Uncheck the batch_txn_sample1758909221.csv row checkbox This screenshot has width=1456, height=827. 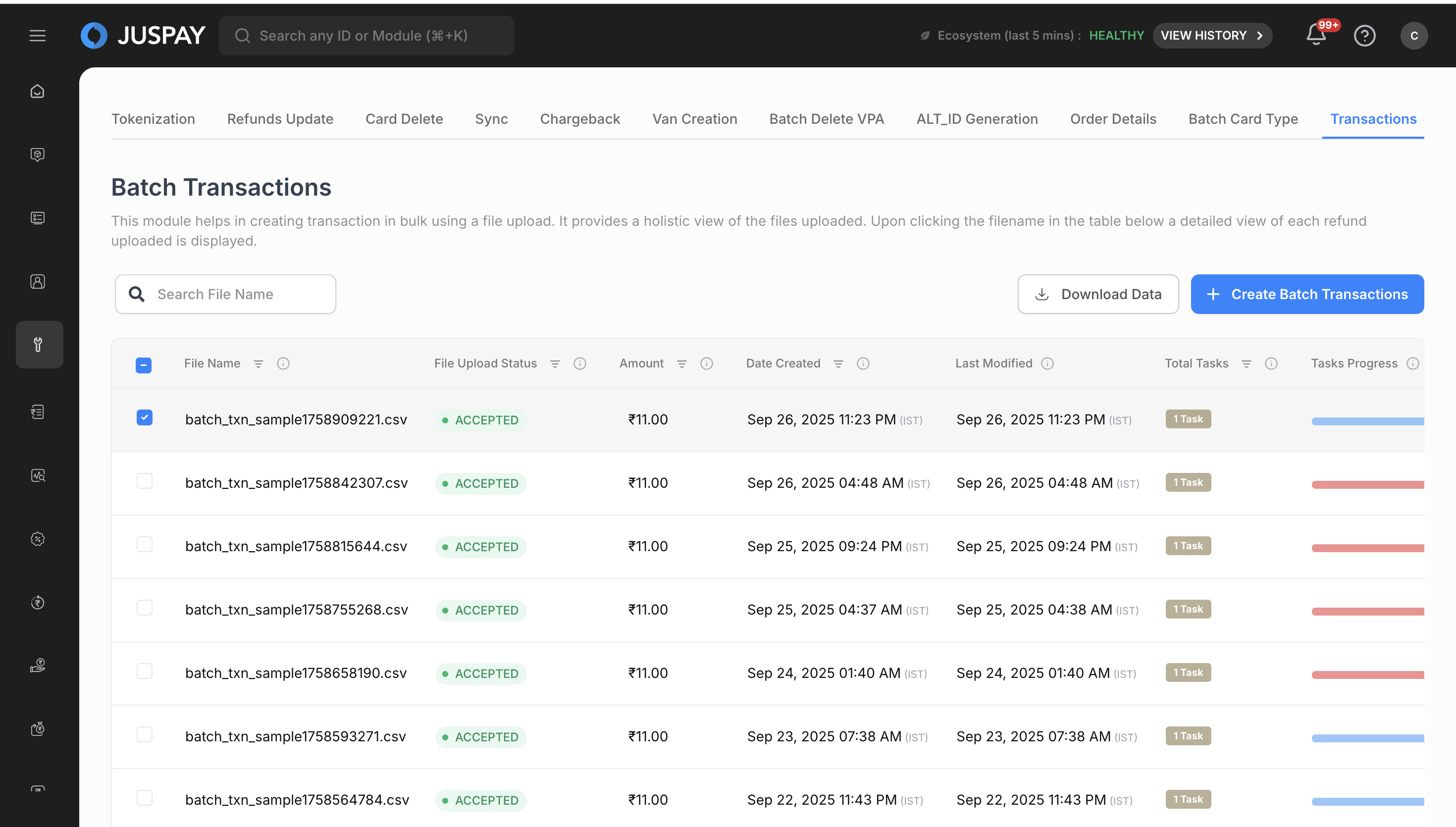(144, 418)
